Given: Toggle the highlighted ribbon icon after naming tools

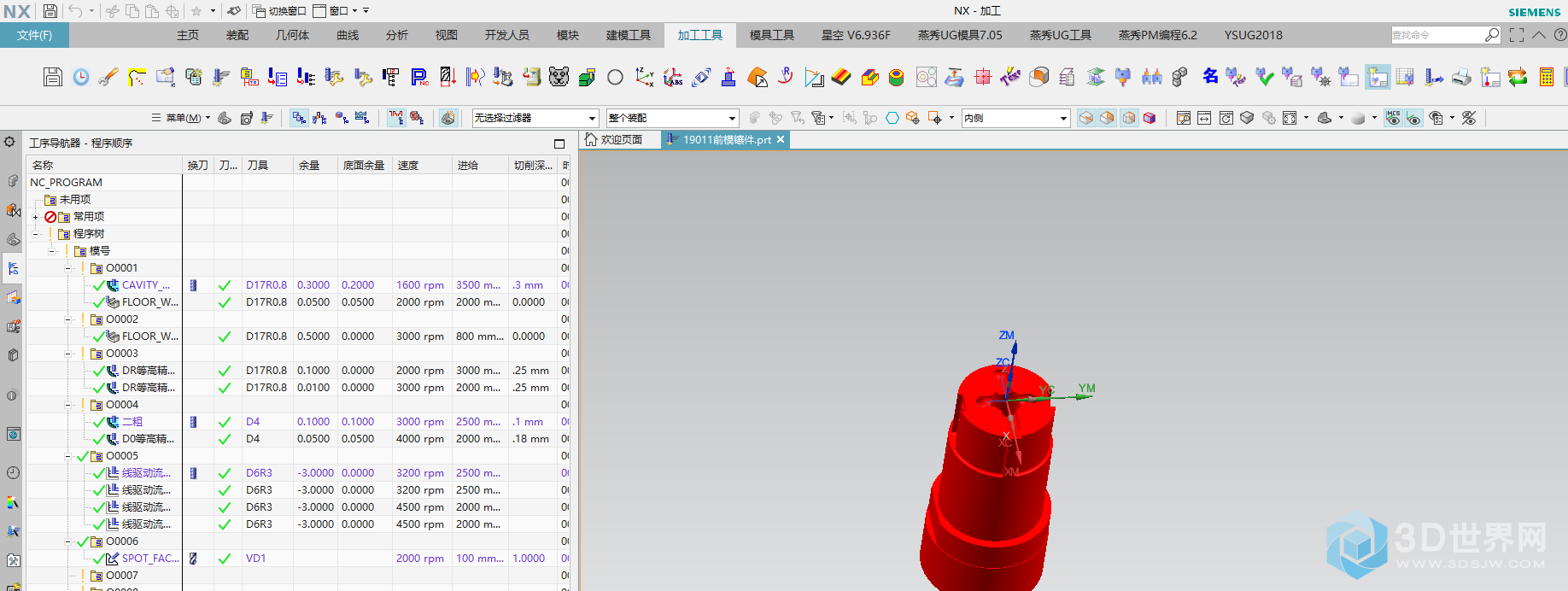Looking at the screenshot, I should tap(1378, 77).
